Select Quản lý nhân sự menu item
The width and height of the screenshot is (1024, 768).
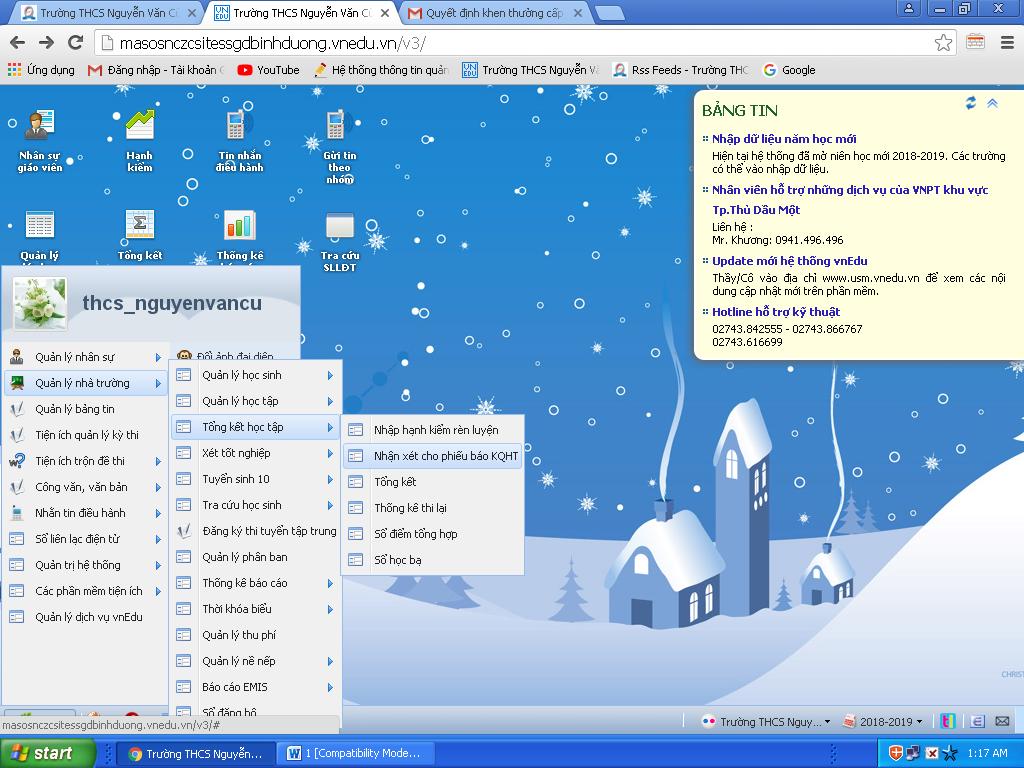click(85, 357)
